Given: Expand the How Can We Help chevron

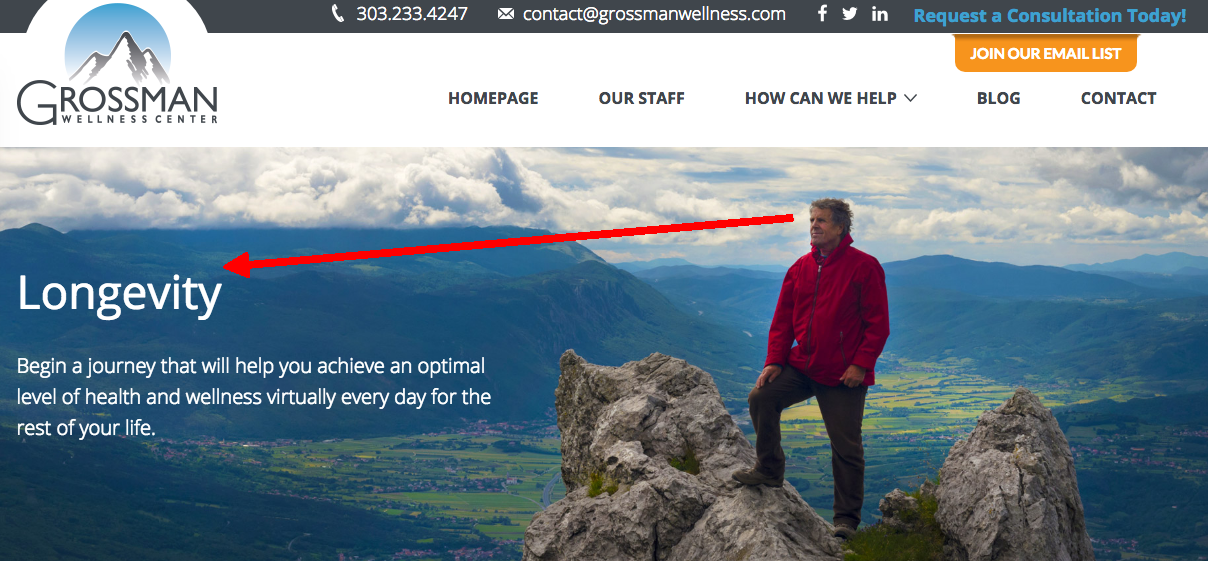Looking at the screenshot, I should pos(910,98).
